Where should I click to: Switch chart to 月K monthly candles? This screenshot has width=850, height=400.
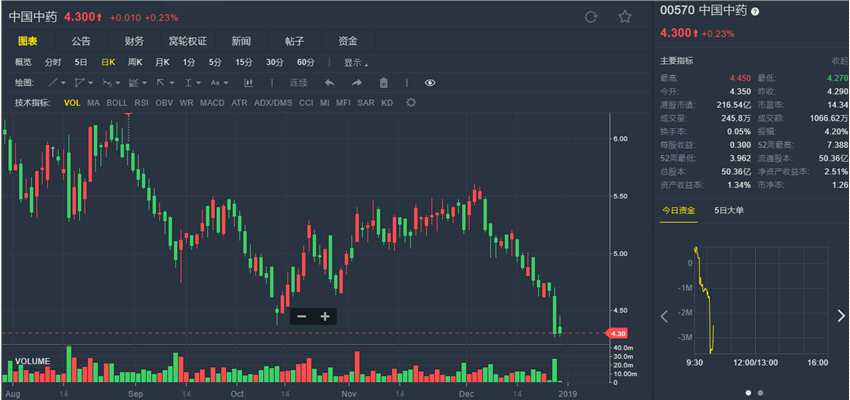point(162,63)
